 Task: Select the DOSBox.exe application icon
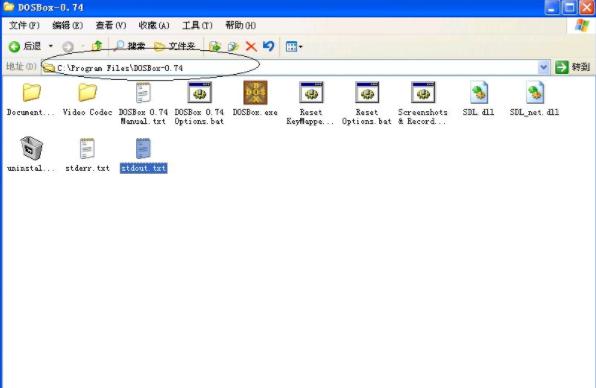click(255, 92)
